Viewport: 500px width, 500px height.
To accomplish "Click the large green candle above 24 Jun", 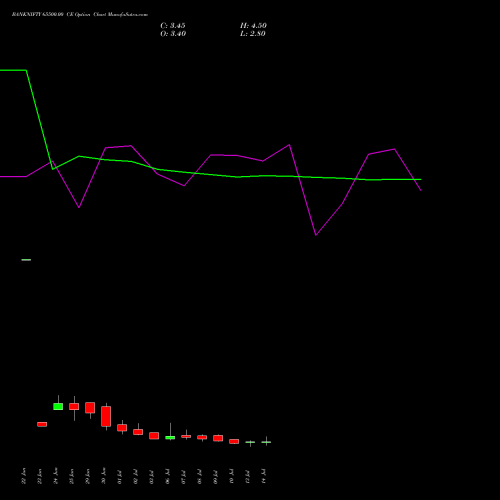I will tap(58, 406).
